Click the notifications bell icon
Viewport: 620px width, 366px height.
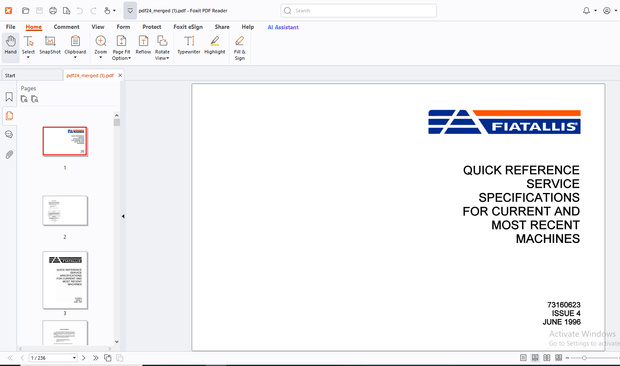(586, 11)
